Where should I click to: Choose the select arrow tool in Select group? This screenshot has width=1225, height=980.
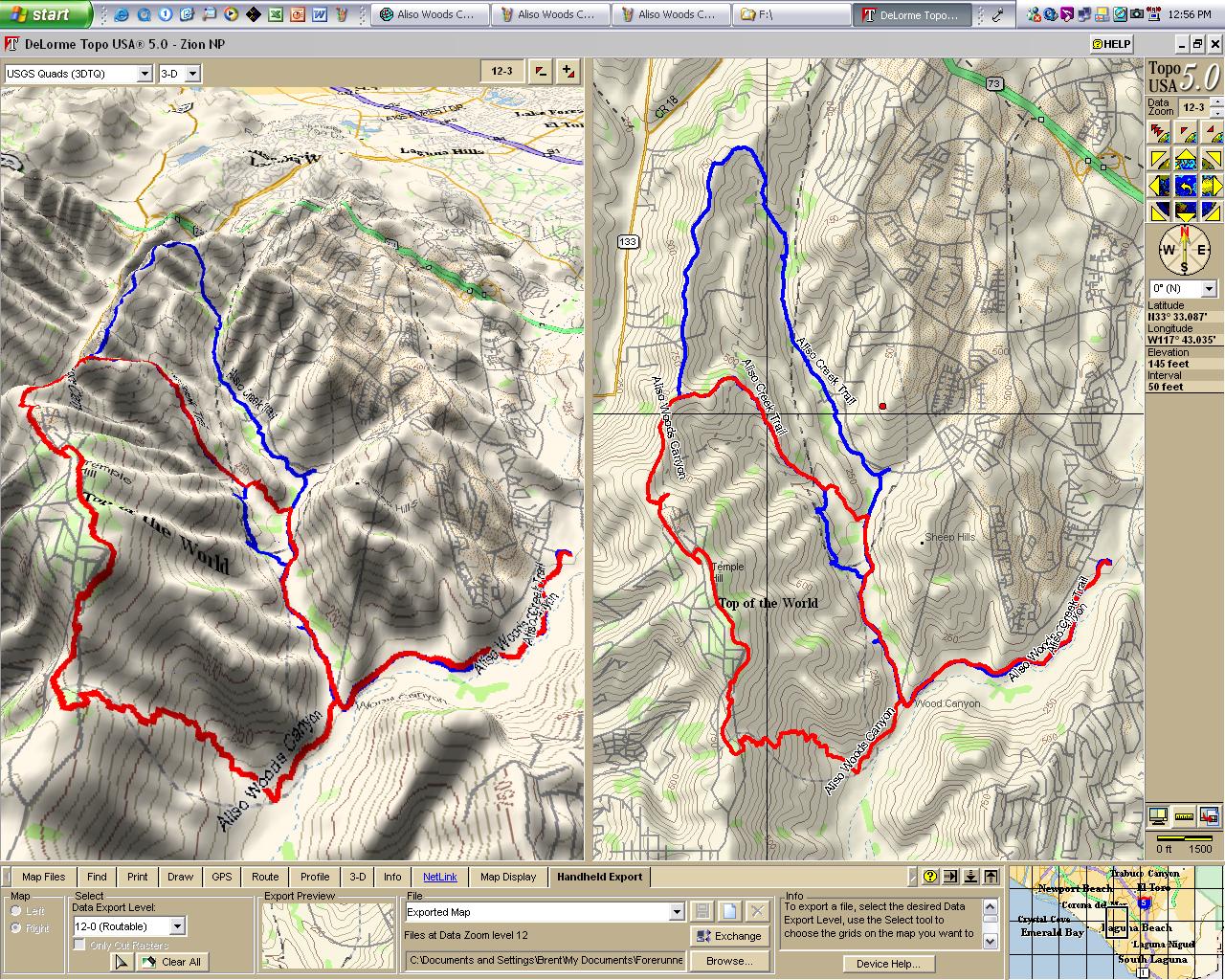pyautogui.click(x=122, y=962)
